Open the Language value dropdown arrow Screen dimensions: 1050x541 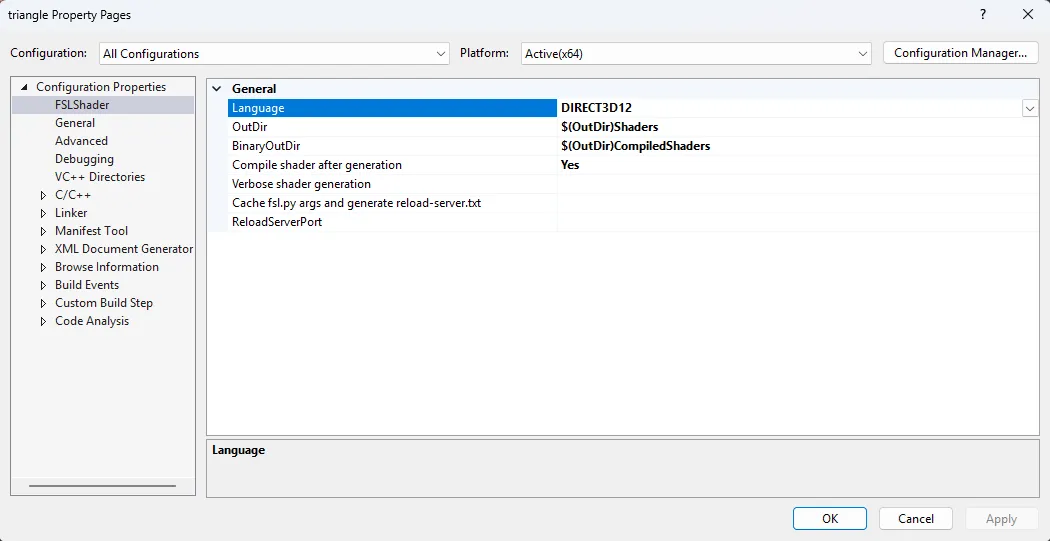1029,108
